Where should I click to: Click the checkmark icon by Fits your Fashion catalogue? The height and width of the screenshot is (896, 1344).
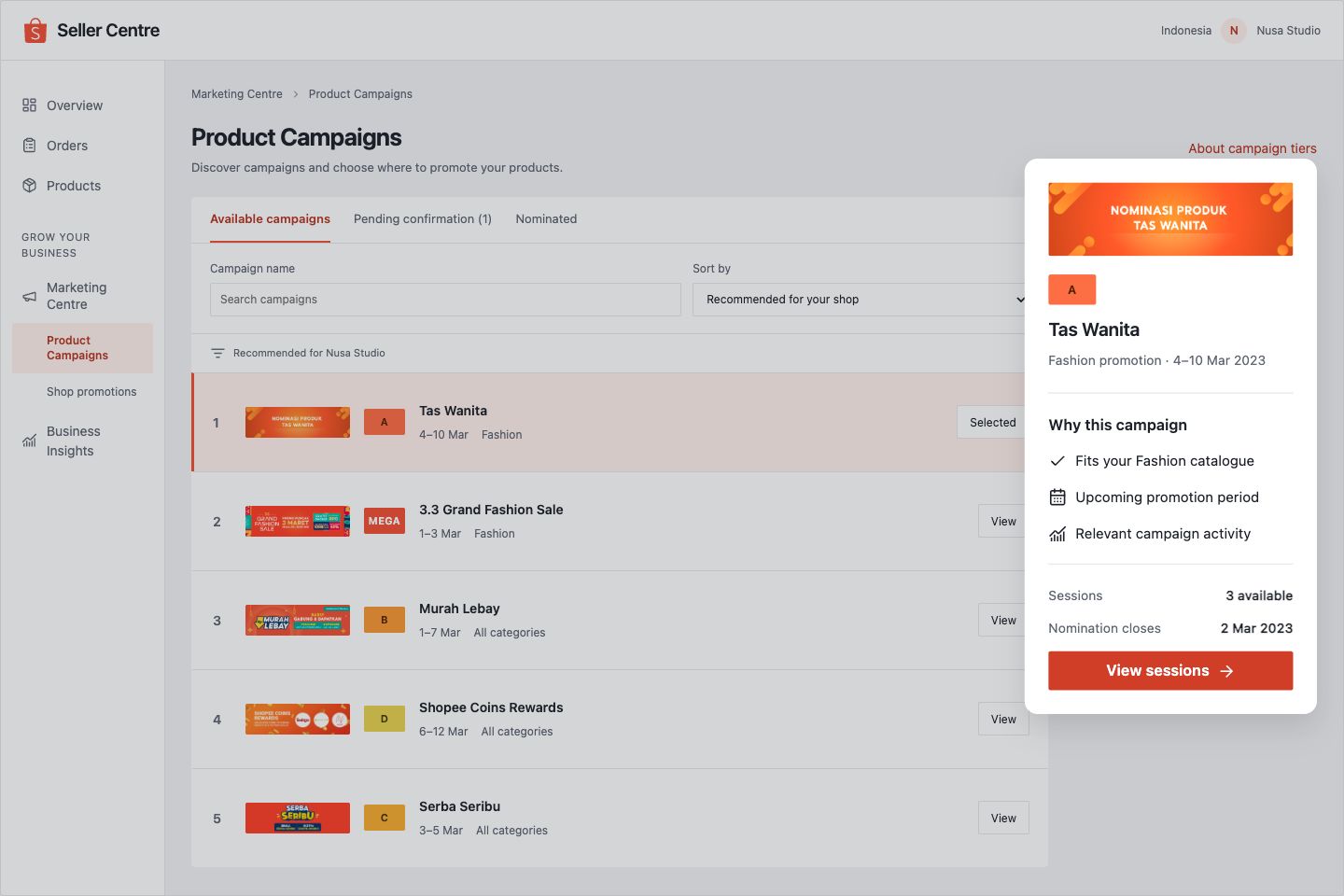(x=1057, y=461)
